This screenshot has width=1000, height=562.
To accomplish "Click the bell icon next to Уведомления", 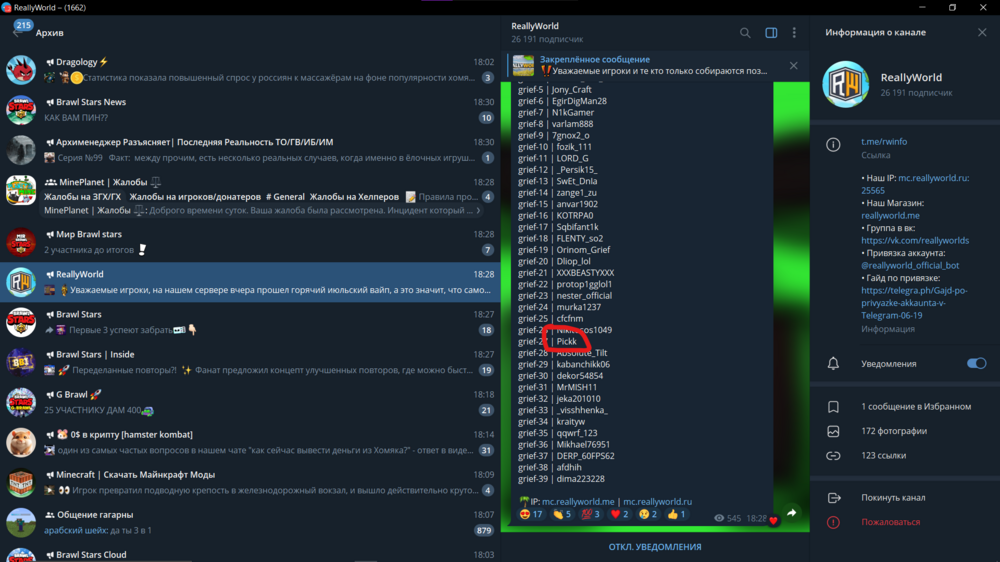I will click(x=833, y=364).
